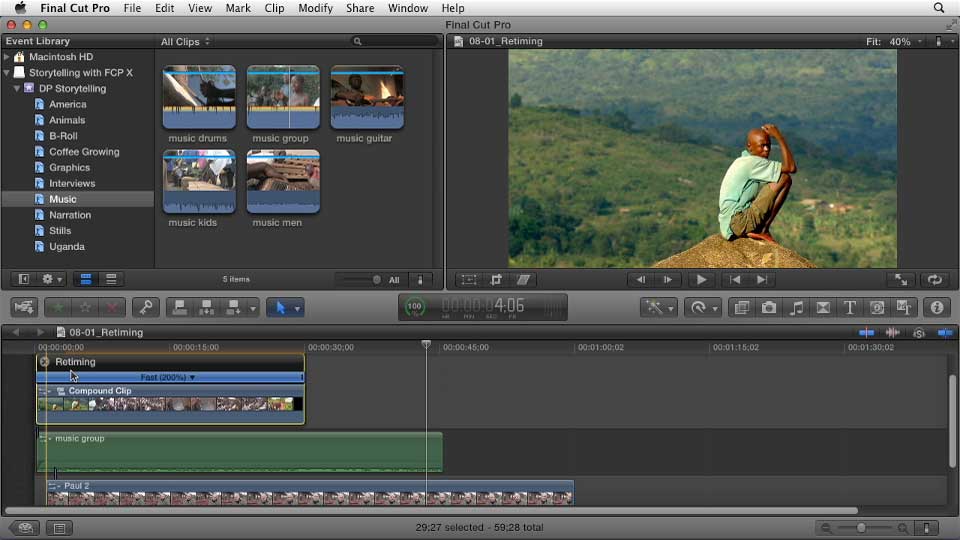Collapse the DP Storytelling event folder

[x=17, y=89]
